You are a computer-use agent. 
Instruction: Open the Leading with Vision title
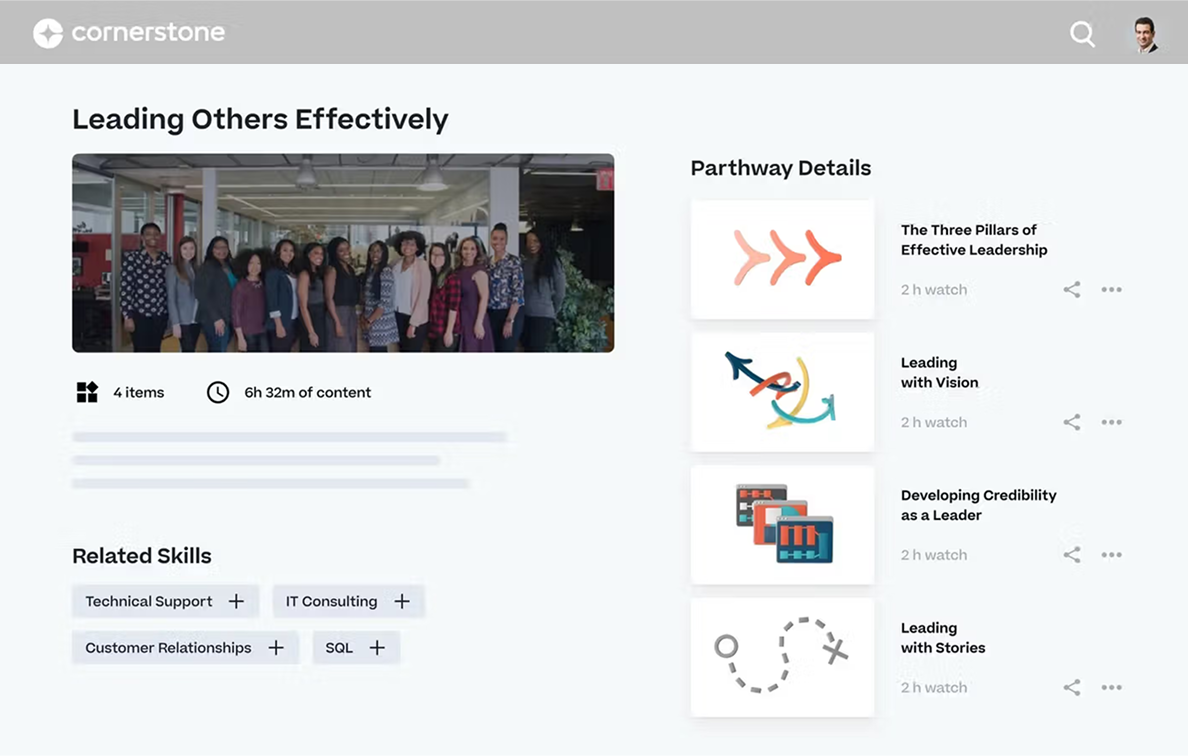click(939, 372)
